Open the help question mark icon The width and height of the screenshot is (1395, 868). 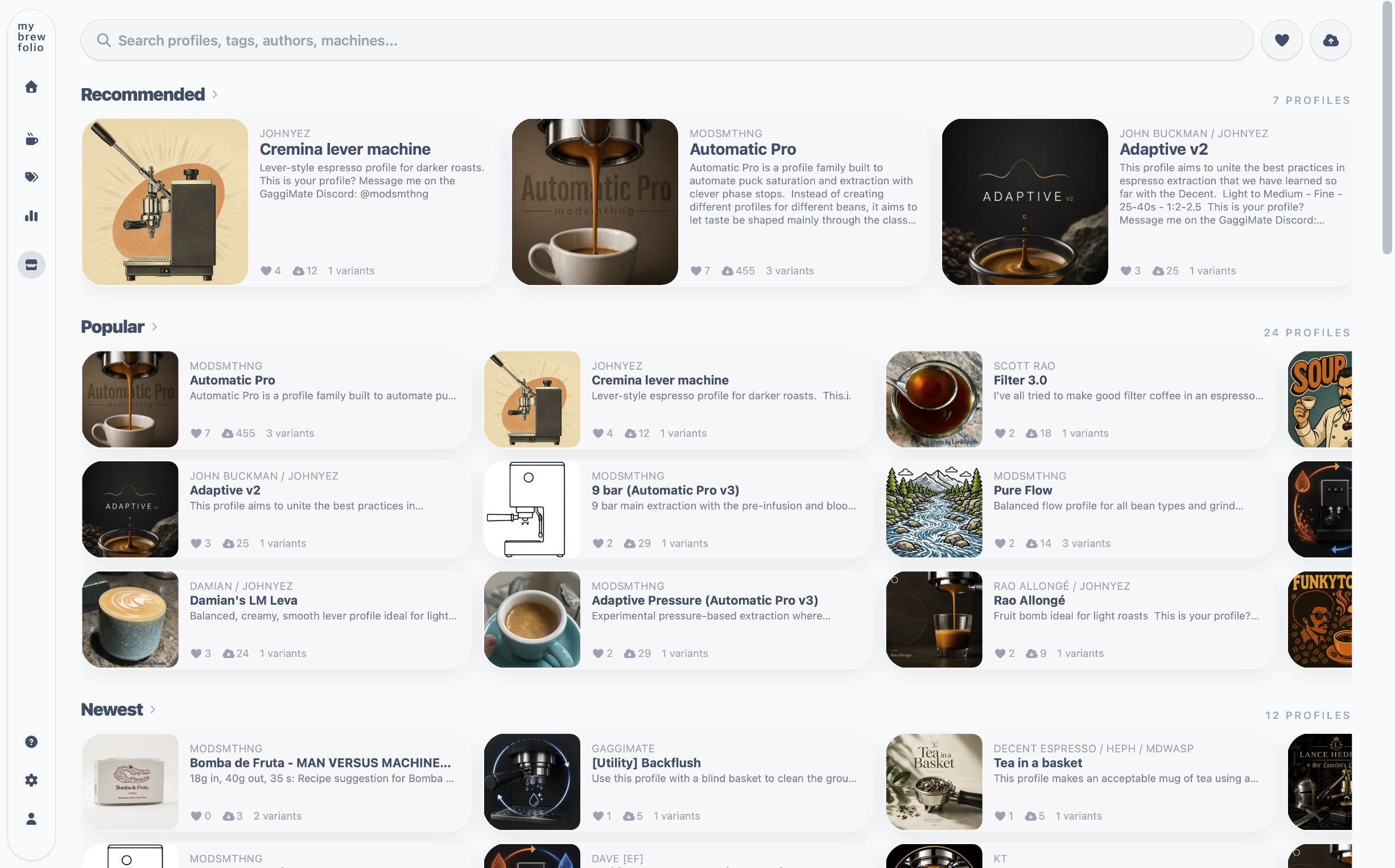[31, 742]
